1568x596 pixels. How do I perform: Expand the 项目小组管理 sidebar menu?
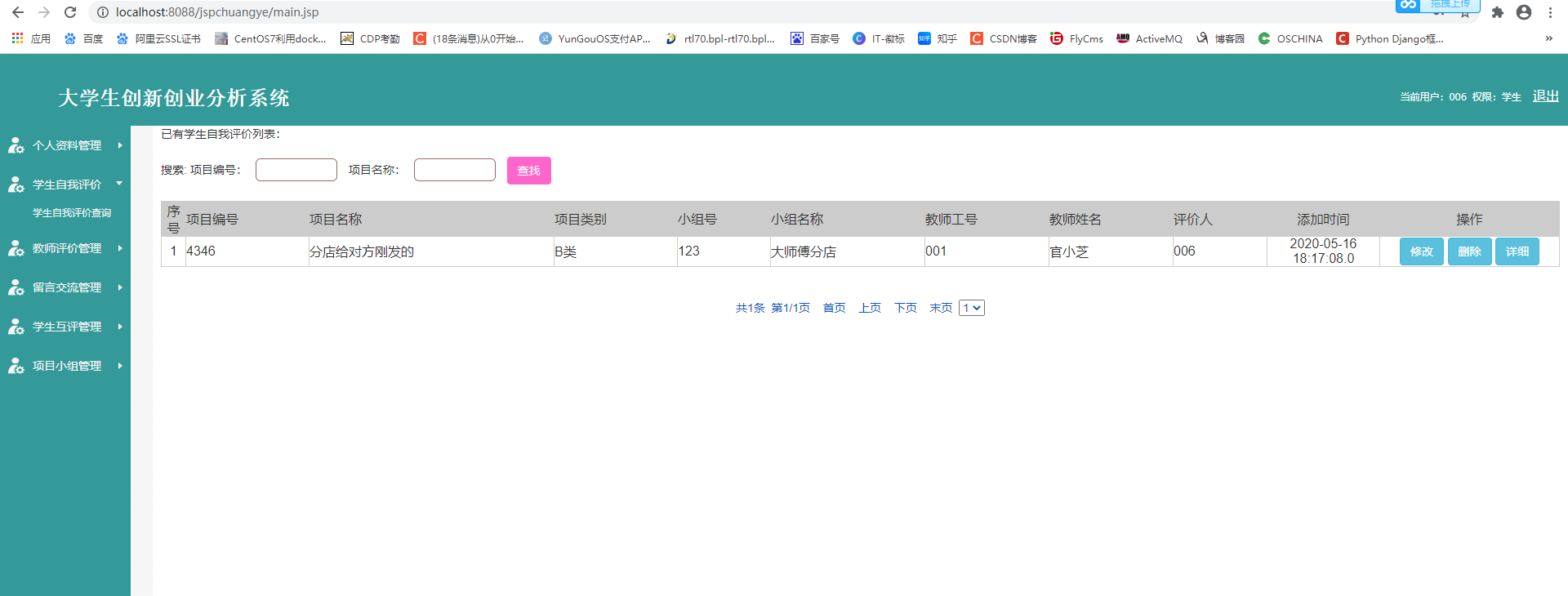pyautogui.click(x=65, y=366)
